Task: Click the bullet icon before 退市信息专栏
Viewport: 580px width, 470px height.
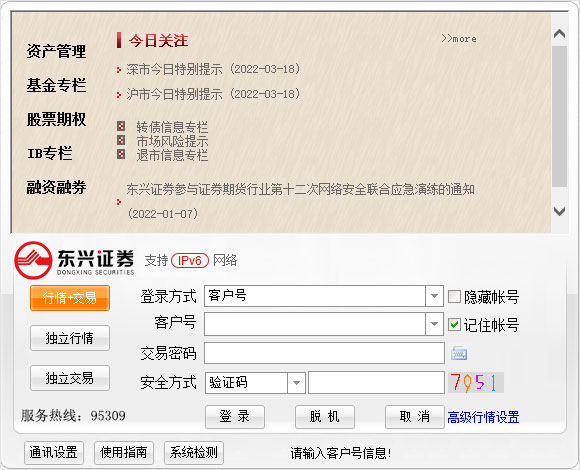Action: [121, 154]
